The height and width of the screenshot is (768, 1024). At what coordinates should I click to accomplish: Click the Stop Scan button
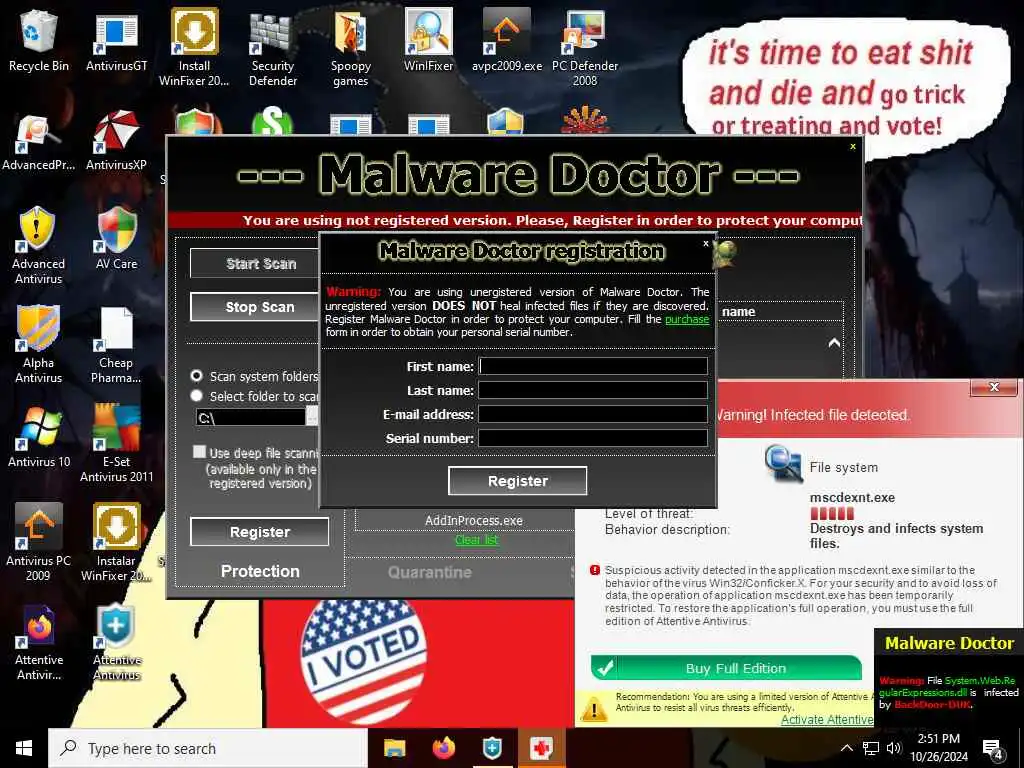[255, 307]
